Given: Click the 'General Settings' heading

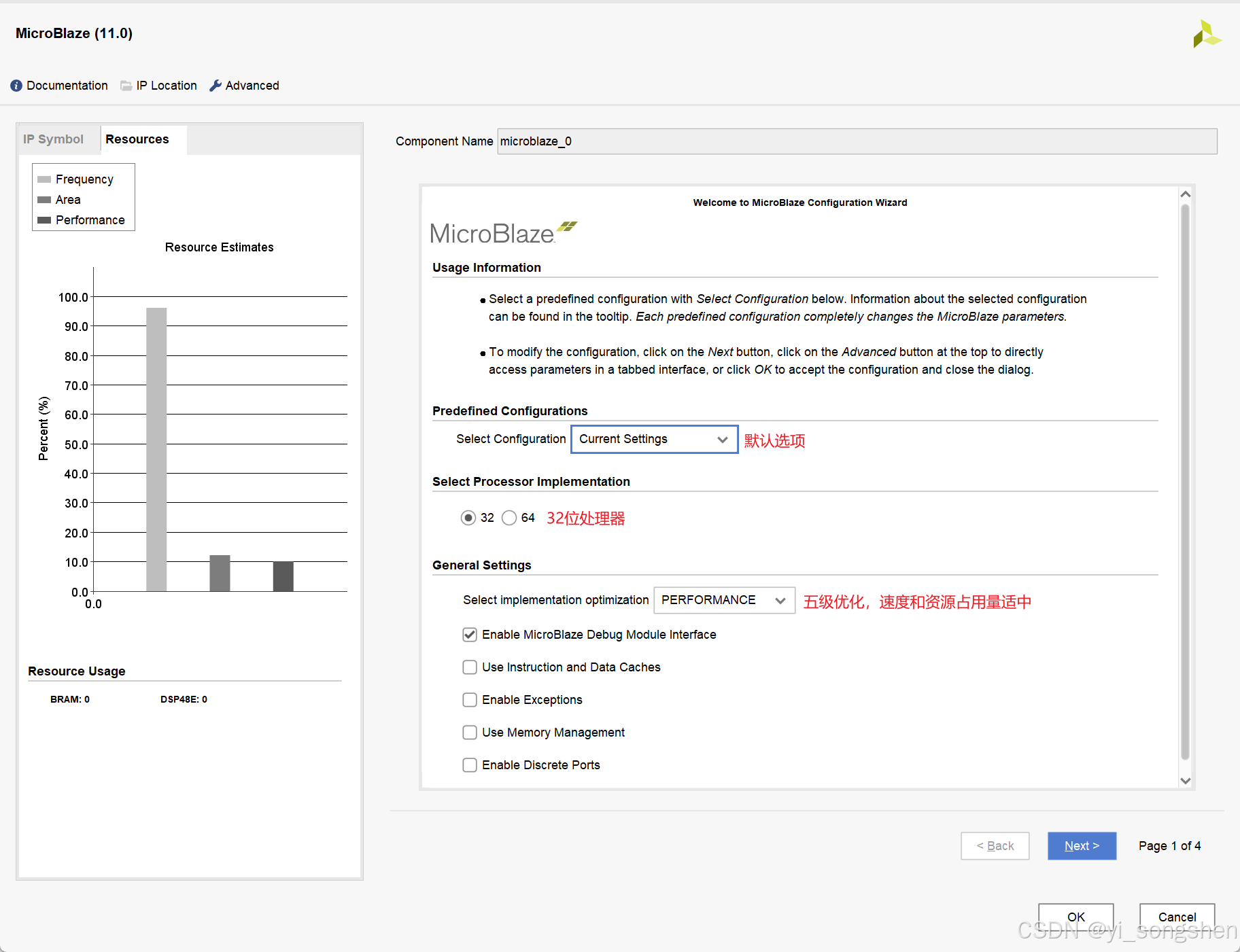Looking at the screenshot, I should (482, 565).
